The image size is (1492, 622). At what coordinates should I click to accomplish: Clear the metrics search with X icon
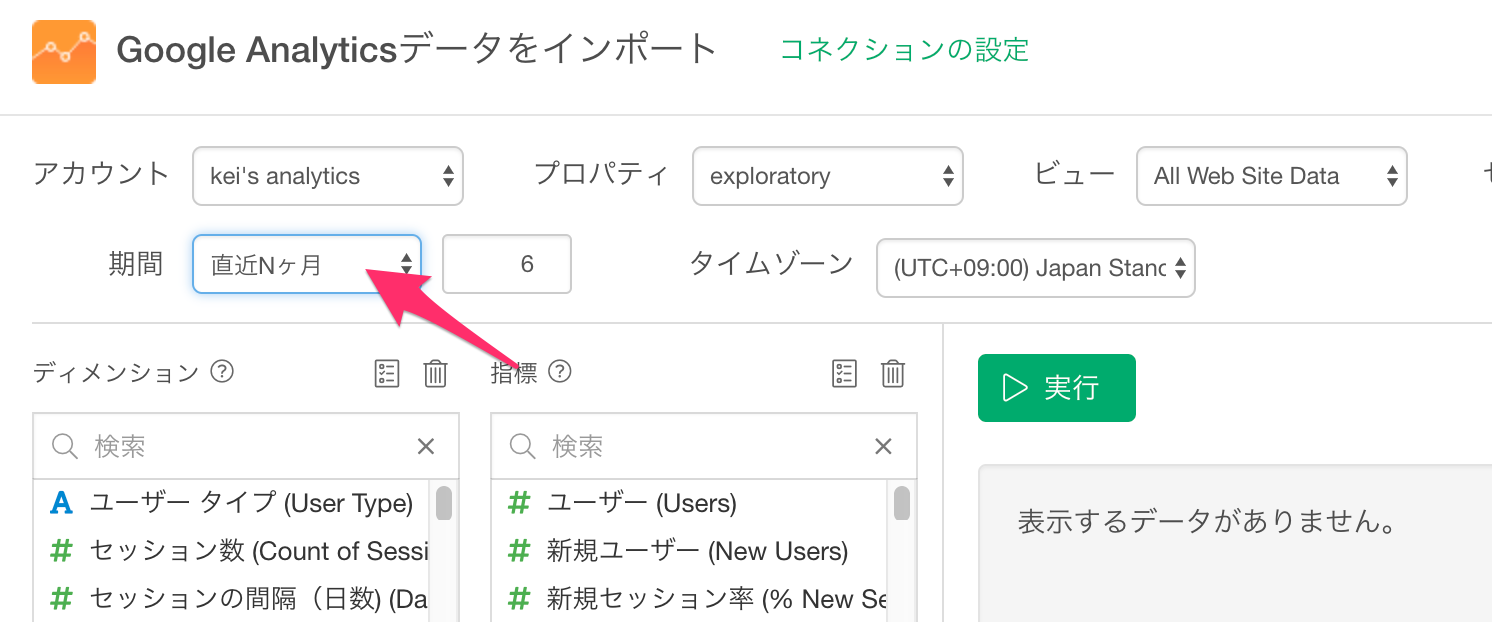883,446
